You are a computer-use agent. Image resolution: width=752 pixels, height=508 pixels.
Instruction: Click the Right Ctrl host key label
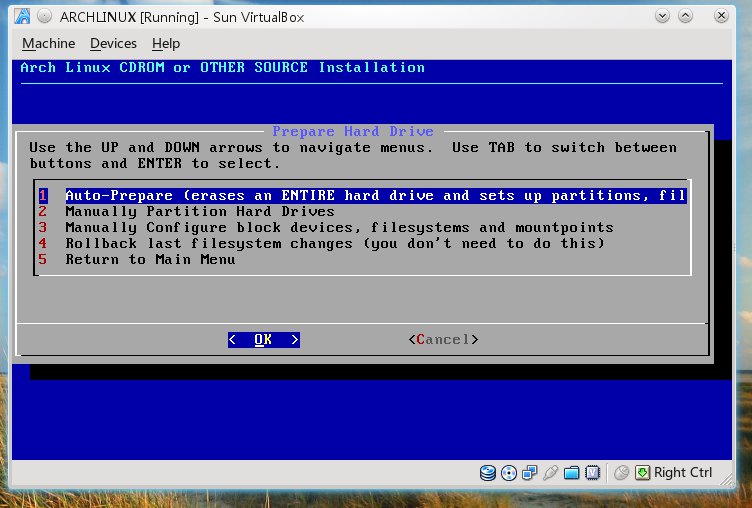click(x=683, y=473)
